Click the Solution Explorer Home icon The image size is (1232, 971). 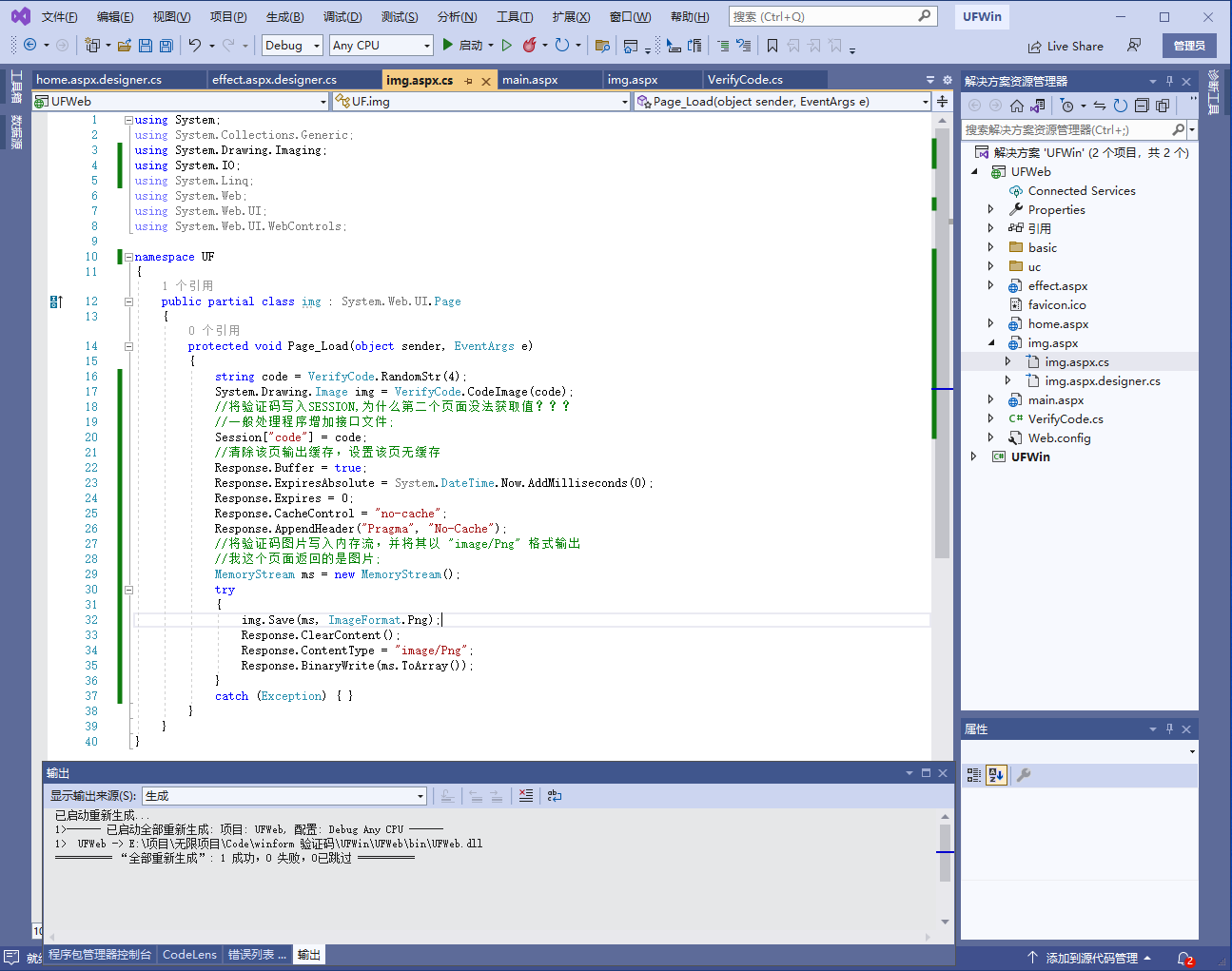point(1017,106)
